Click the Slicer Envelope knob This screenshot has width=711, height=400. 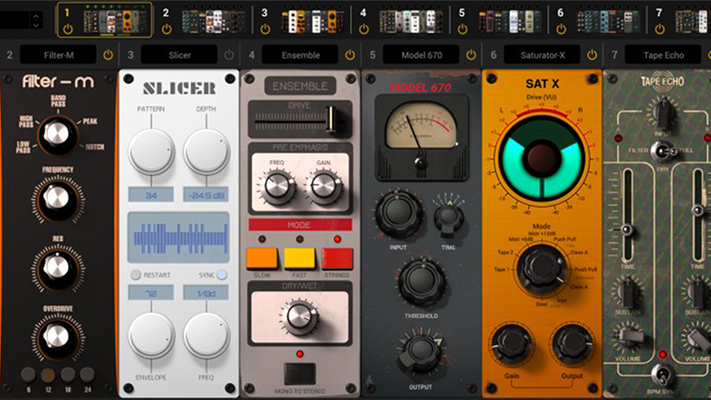point(151,336)
